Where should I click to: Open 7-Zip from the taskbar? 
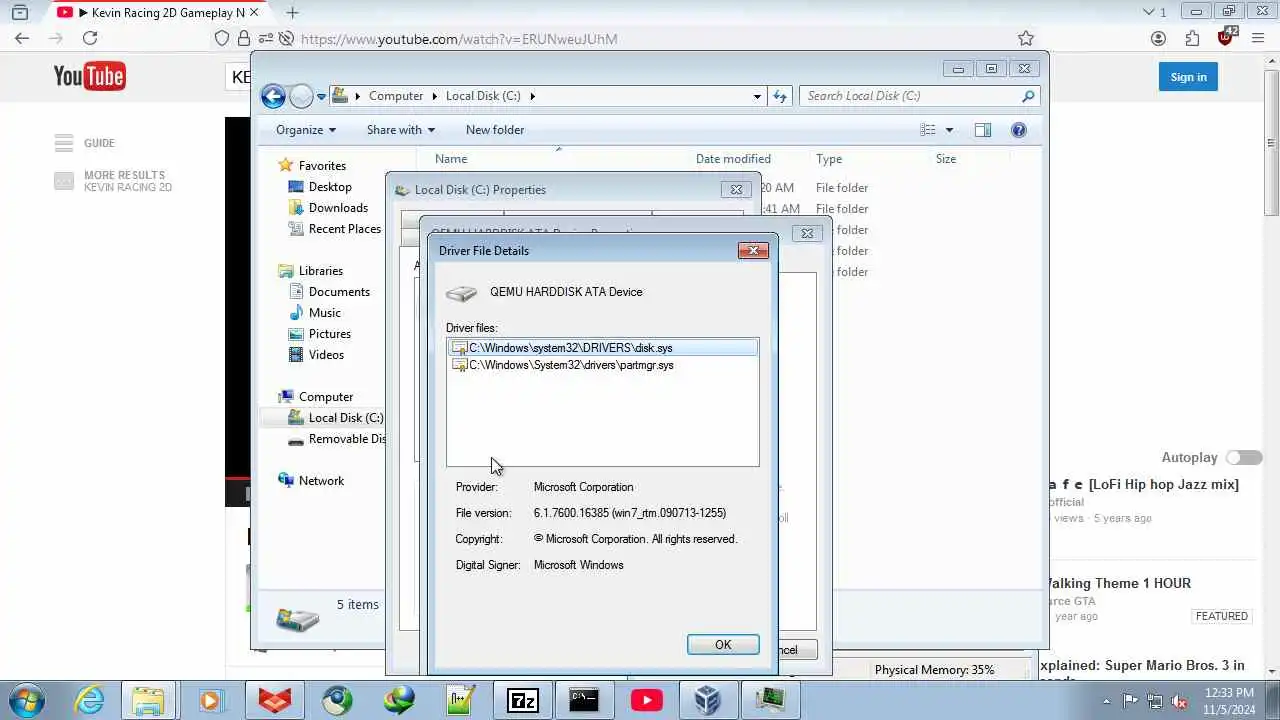(523, 700)
